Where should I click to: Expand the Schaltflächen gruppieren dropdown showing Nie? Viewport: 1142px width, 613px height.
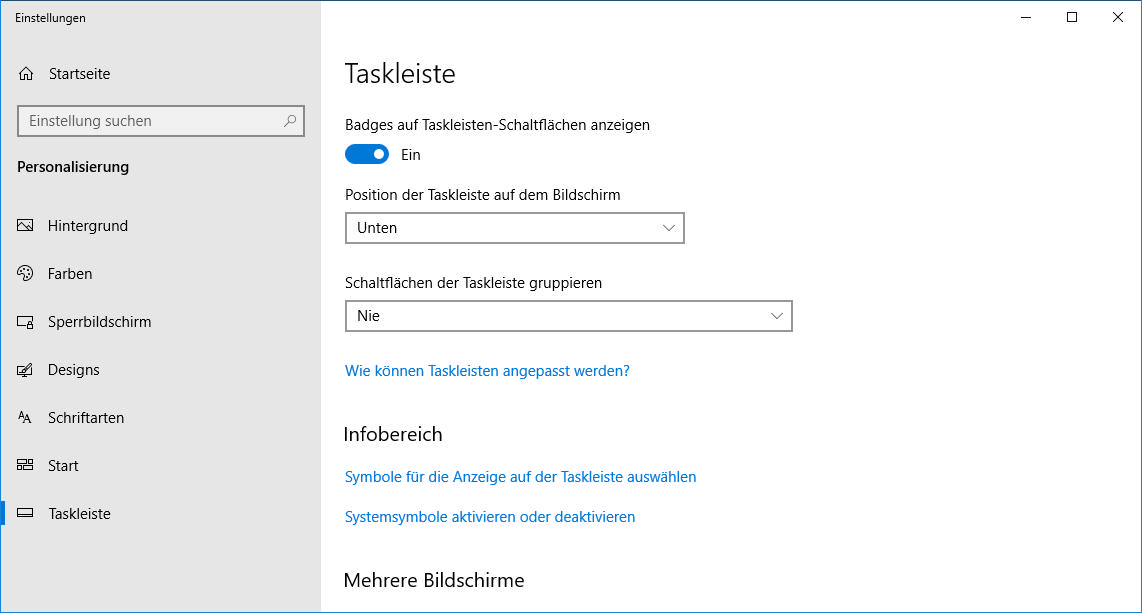pos(568,316)
